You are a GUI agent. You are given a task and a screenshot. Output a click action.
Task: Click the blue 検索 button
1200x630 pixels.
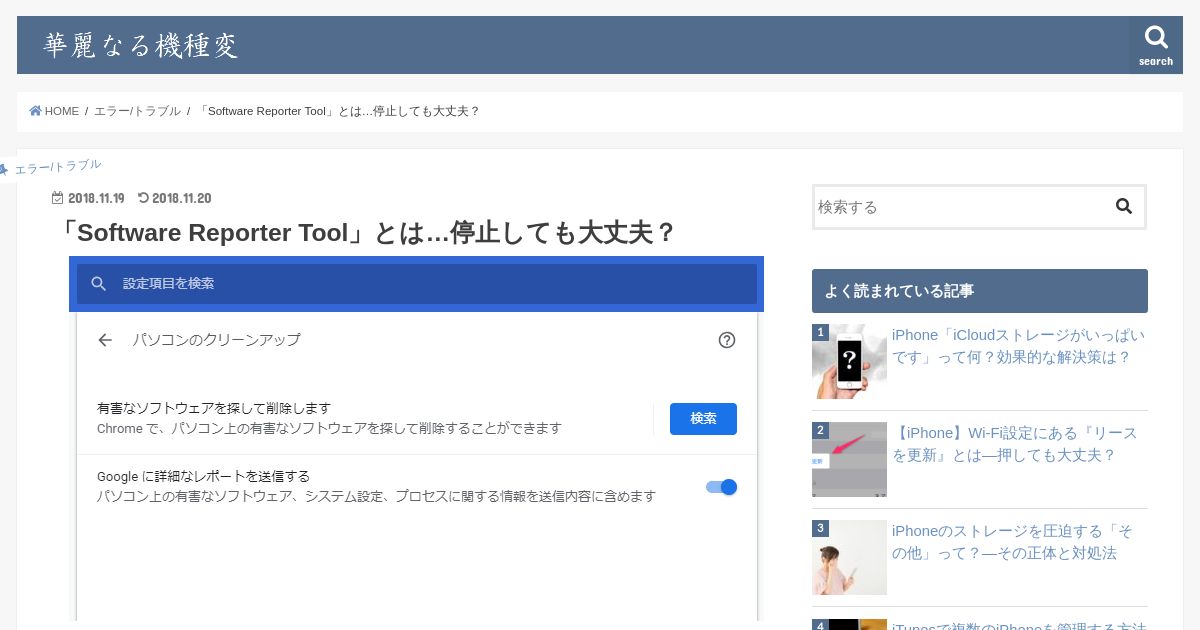[703, 419]
